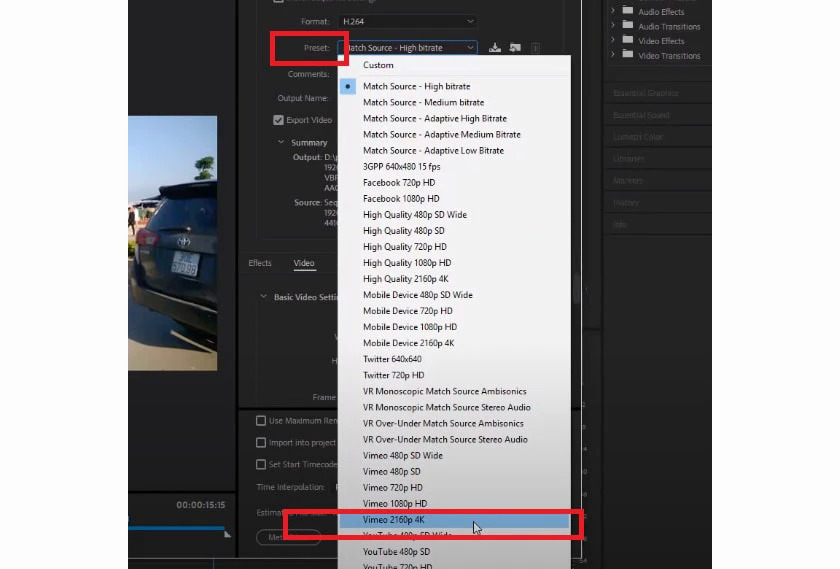Choose the Vimeo 1080p HD preset
This screenshot has width=840, height=569.
tap(454, 504)
